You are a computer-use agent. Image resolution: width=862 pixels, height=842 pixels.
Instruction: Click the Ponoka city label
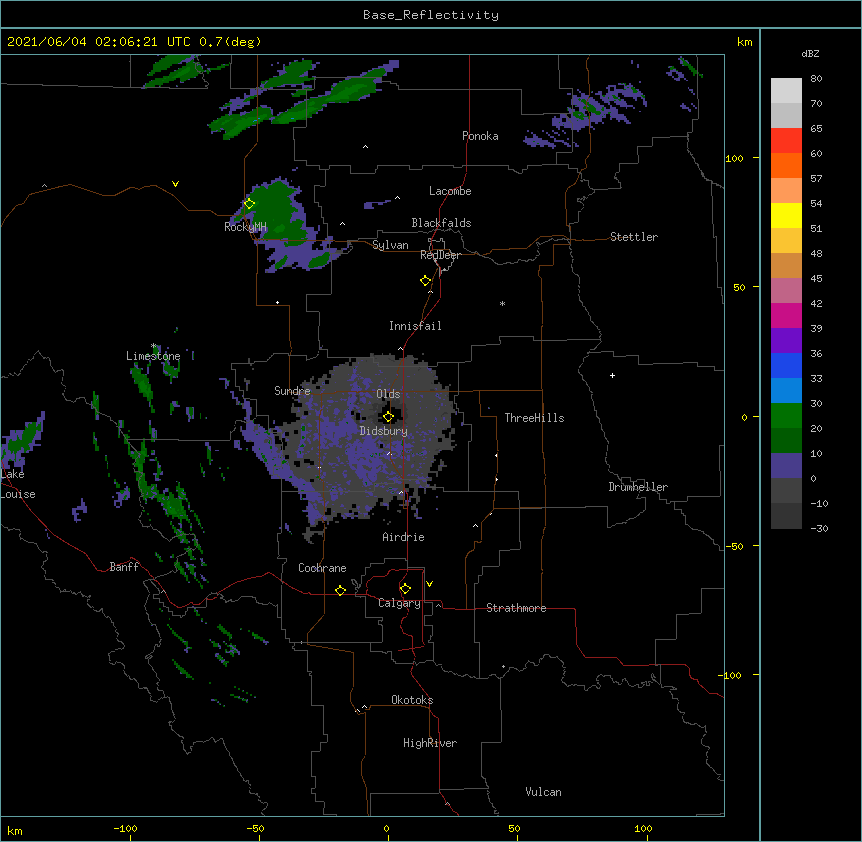click(x=480, y=136)
